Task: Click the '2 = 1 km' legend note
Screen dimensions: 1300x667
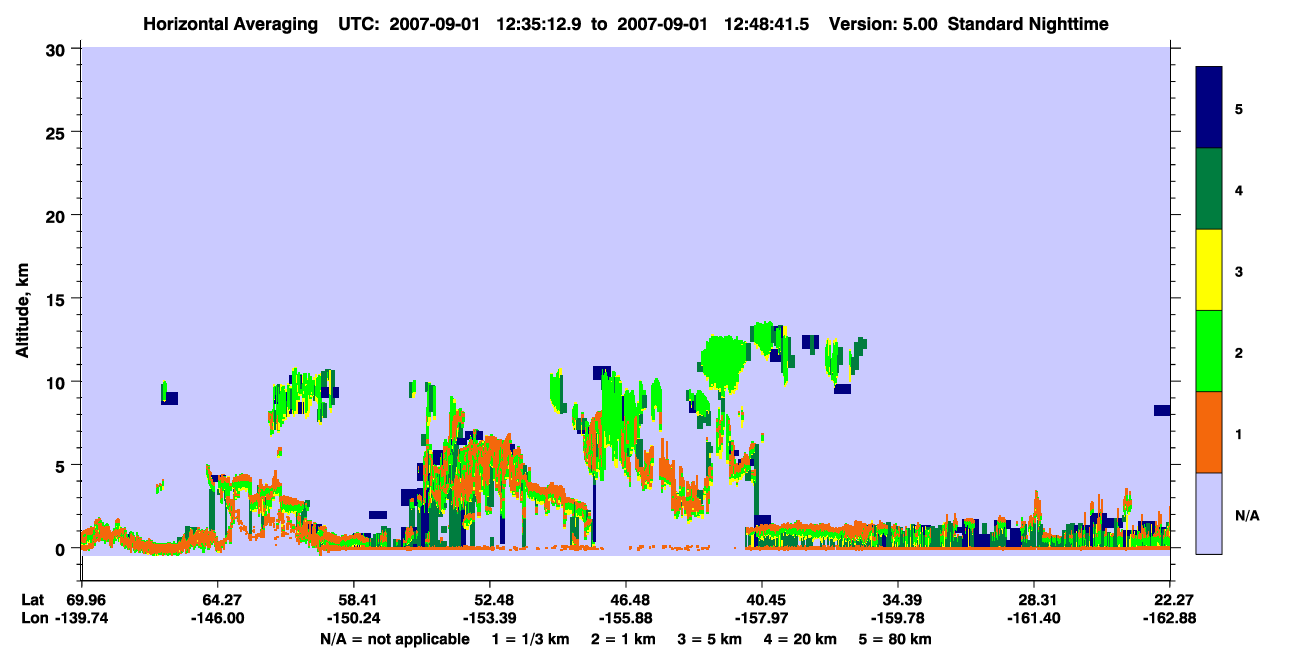Action: point(624,639)
